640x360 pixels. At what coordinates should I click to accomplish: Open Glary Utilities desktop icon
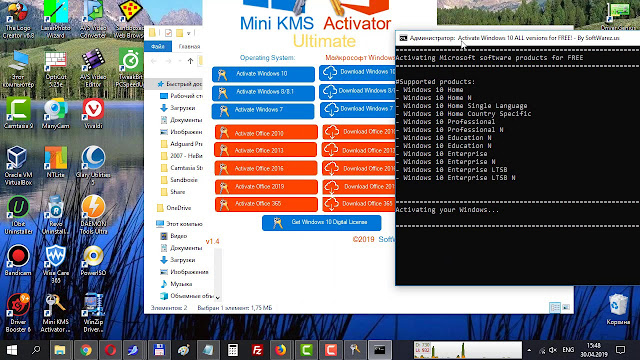(x=93, y=166)
